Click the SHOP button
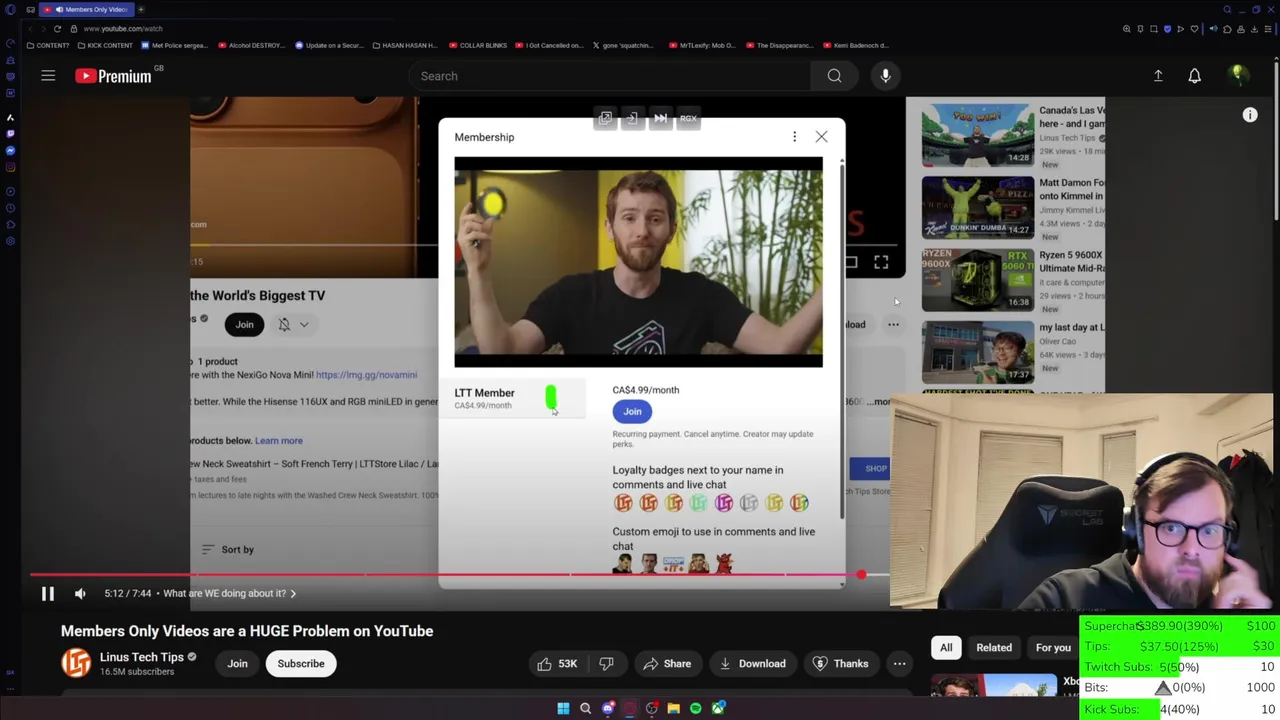The width and height of the screenshot is (1280, 720). pos(875,468)
